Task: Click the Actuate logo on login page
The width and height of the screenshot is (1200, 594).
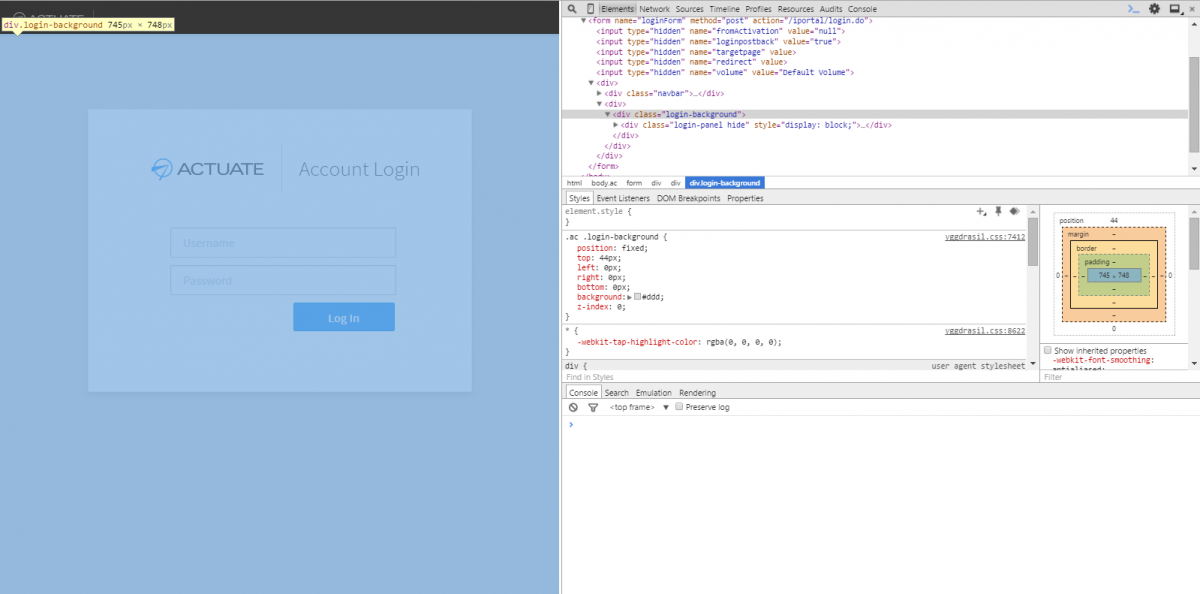Action: click(x=208, y=168)
